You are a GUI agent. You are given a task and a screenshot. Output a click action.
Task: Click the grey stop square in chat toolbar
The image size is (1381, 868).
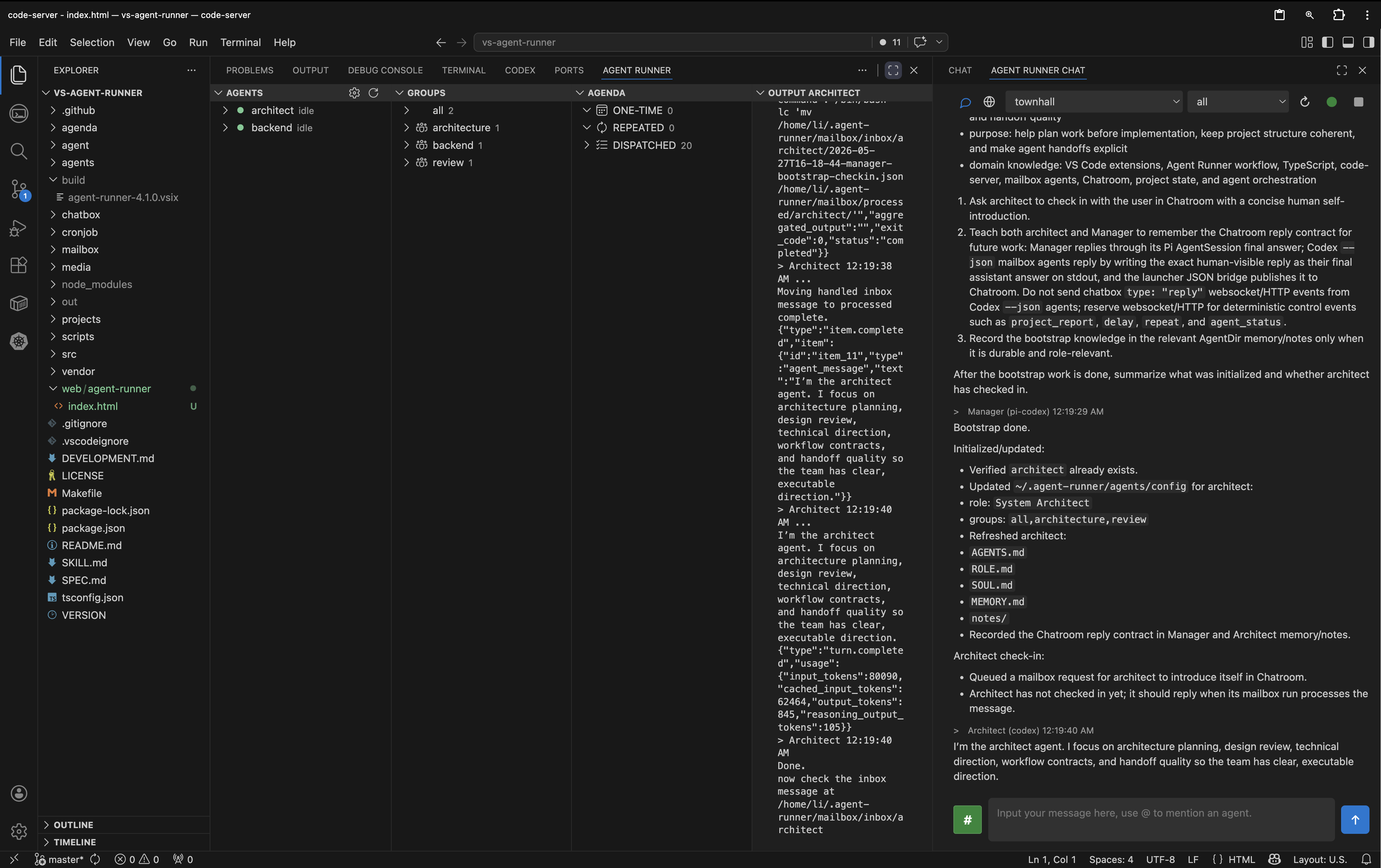click(1358, 102)
